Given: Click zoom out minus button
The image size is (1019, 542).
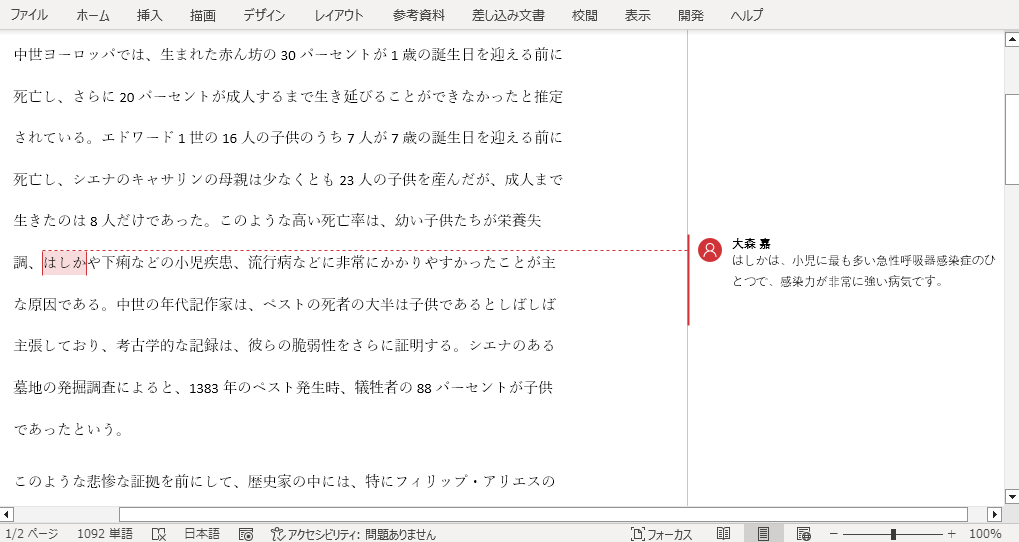Looking at the screenshot, I should [834, 534].
